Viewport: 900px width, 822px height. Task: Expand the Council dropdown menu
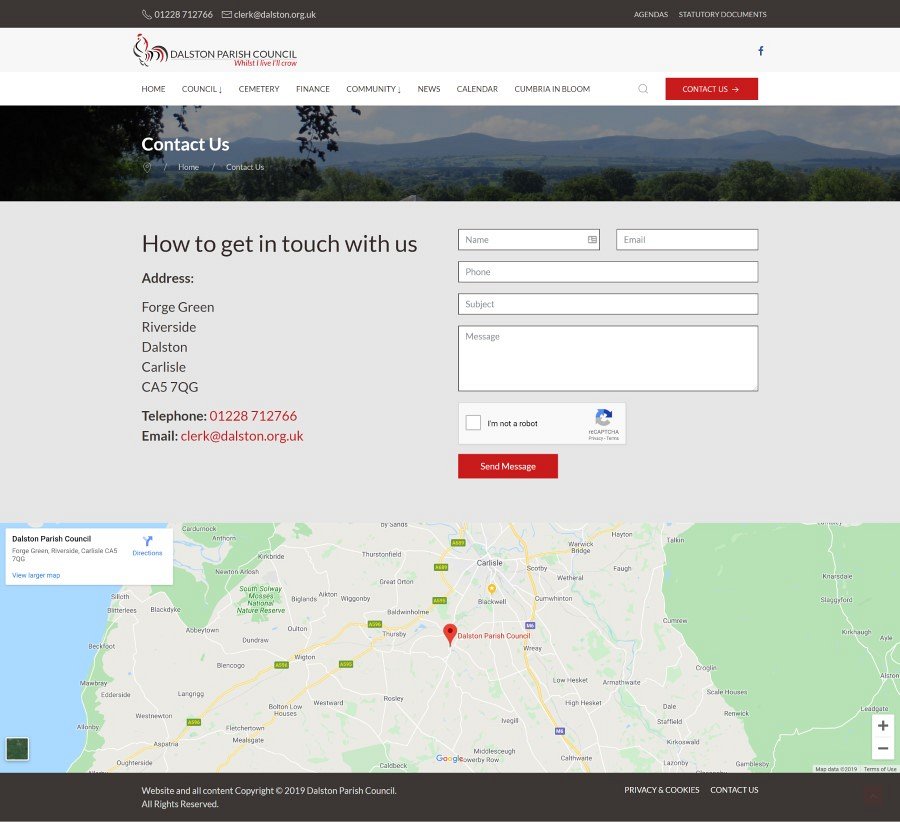[201, 89]
